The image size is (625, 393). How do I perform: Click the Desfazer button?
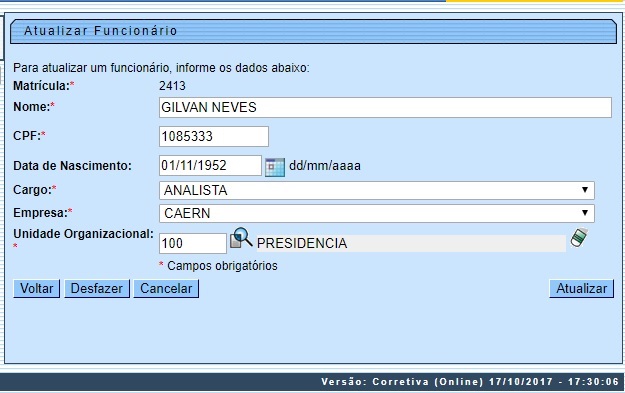tap(97, 289)
